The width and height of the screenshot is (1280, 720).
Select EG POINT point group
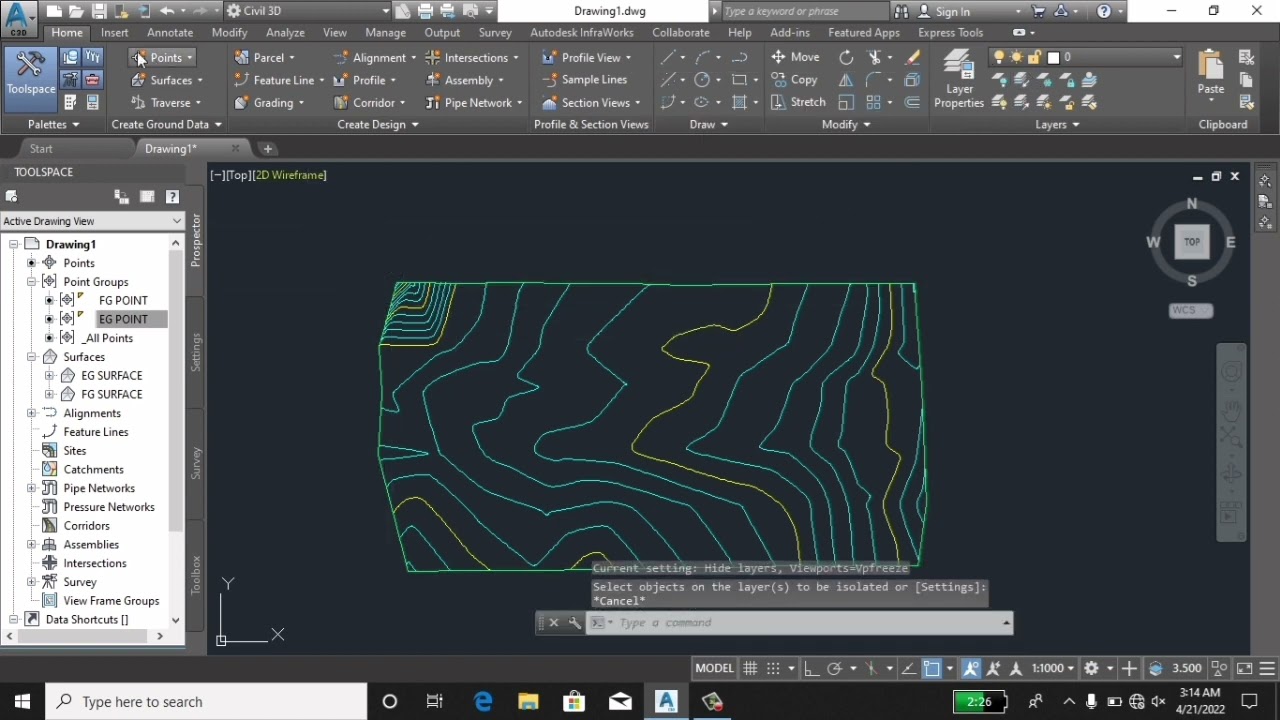pyautogui.click(x=123, y=319)
